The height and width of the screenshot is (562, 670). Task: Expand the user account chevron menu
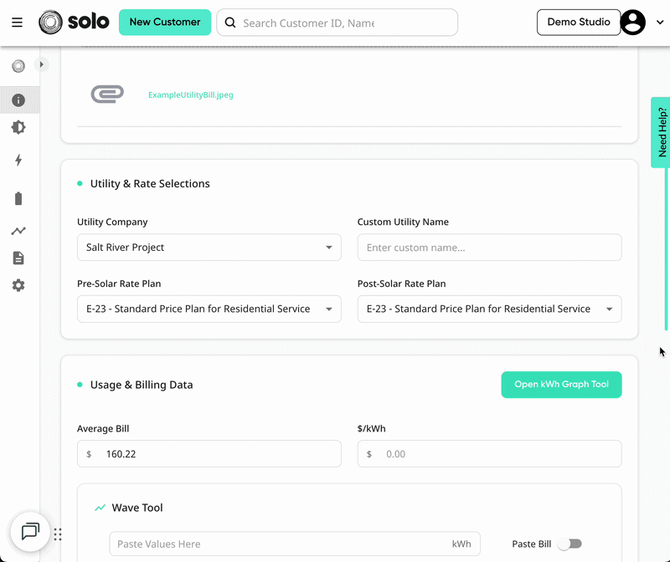point(660,22)
